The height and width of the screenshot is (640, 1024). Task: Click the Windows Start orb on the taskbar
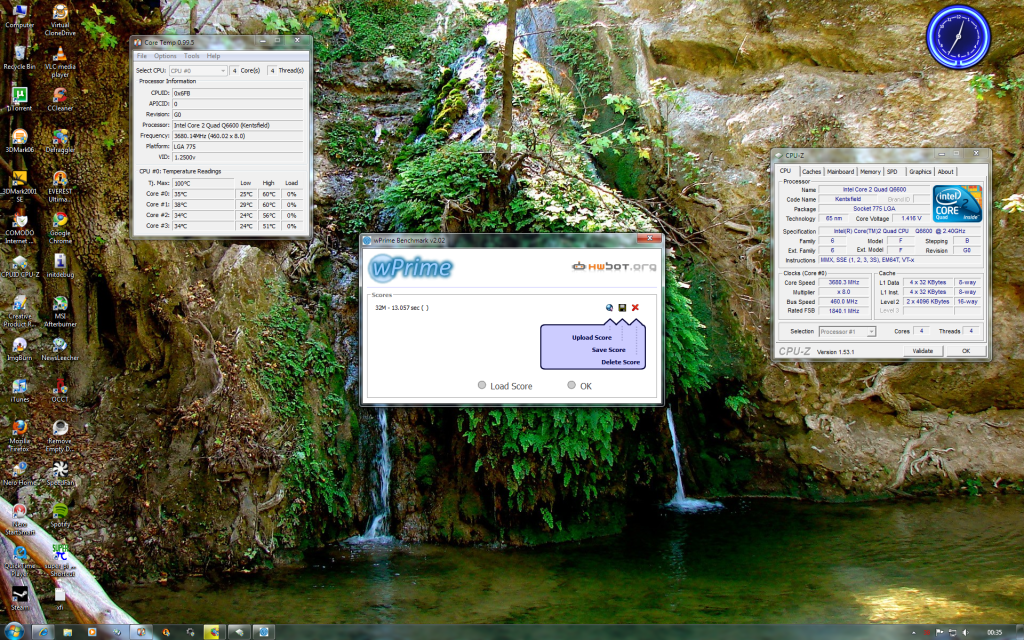click(15, 632)
